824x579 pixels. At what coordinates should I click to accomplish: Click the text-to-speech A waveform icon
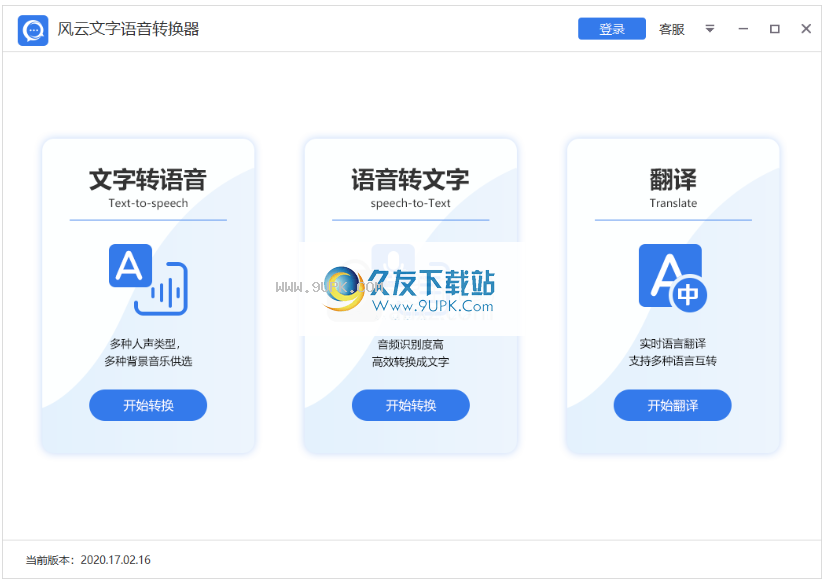pyautogui.click(x=148, y=280)
